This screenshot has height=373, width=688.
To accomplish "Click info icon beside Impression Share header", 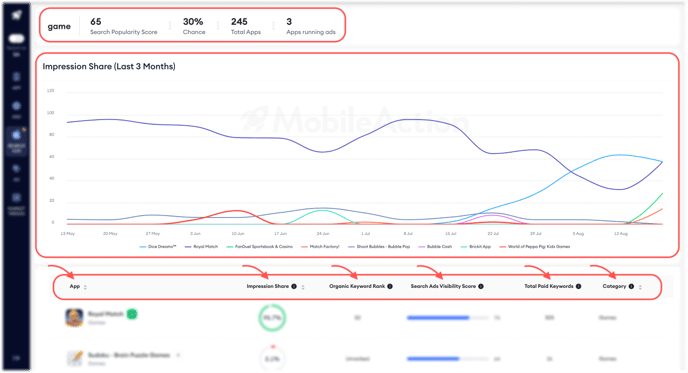I will click(294, 287).
